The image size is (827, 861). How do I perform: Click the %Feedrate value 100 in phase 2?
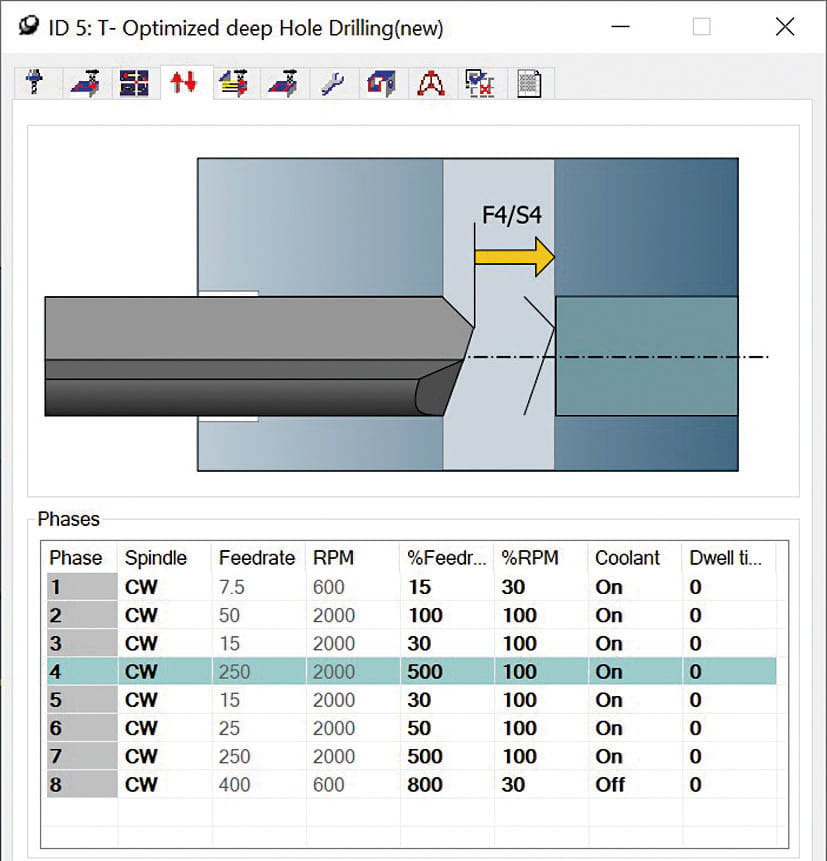pyautogui.click(x=426, y=615)
